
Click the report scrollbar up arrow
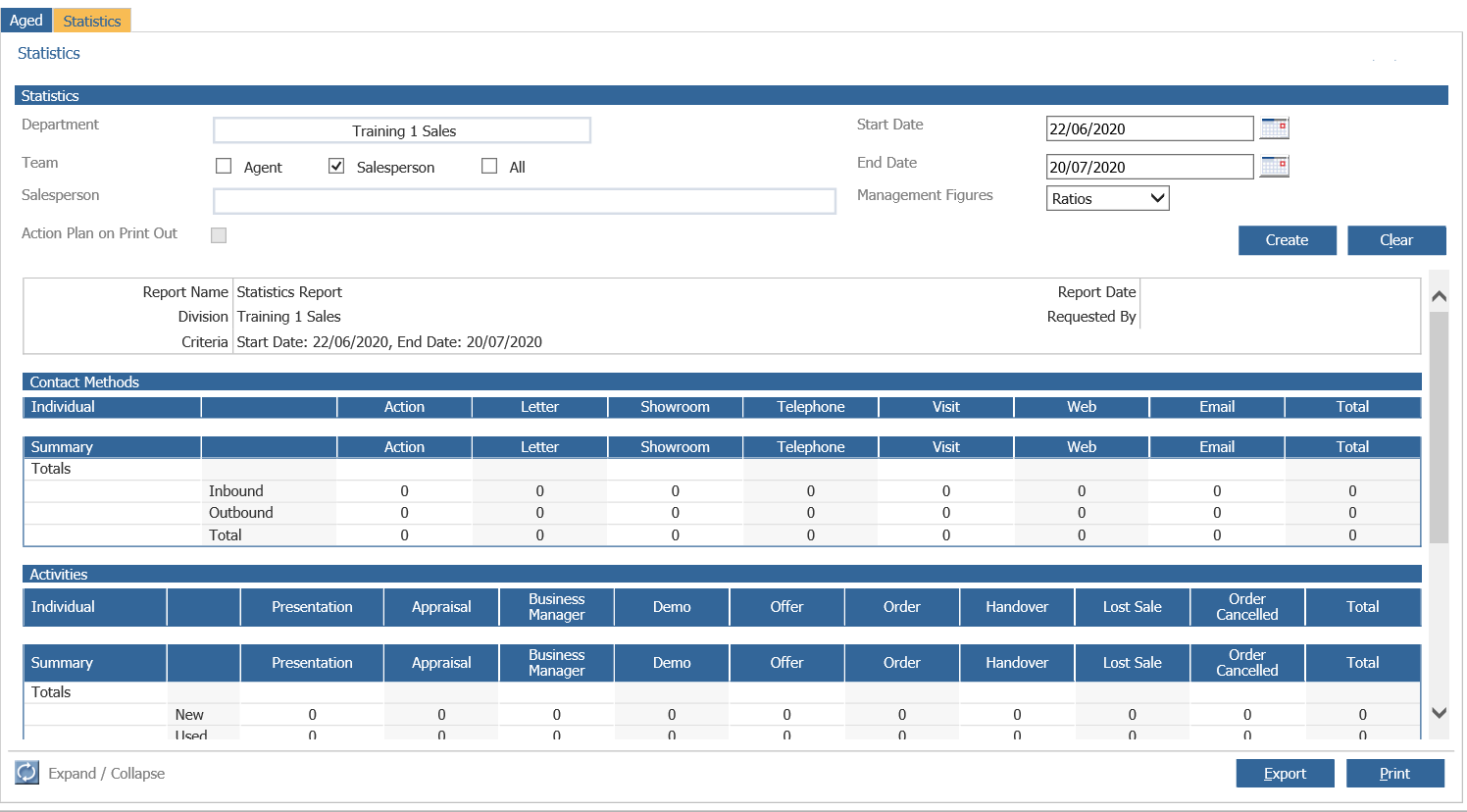click(1439, 295)
